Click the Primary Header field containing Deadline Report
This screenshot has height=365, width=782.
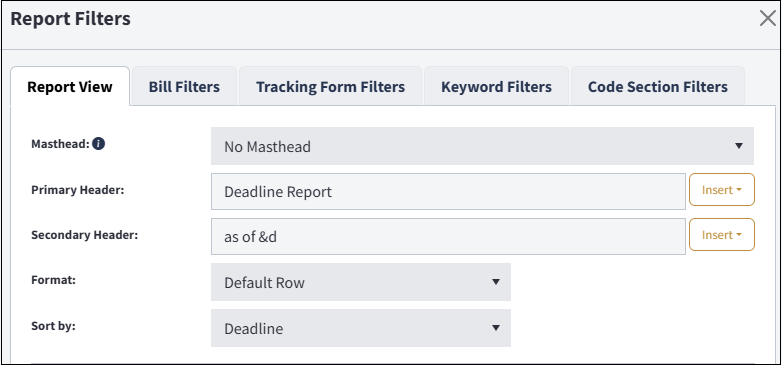[x=448, y=191]
